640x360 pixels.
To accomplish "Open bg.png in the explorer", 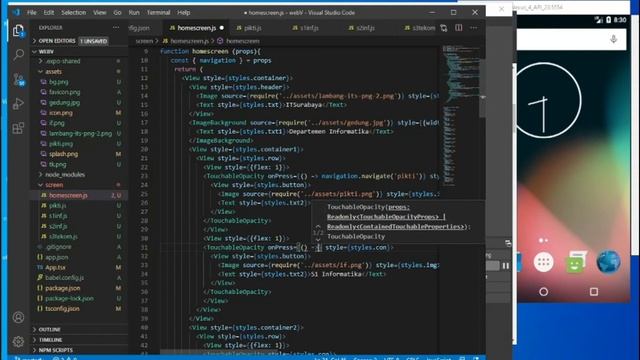I will 58,82.
